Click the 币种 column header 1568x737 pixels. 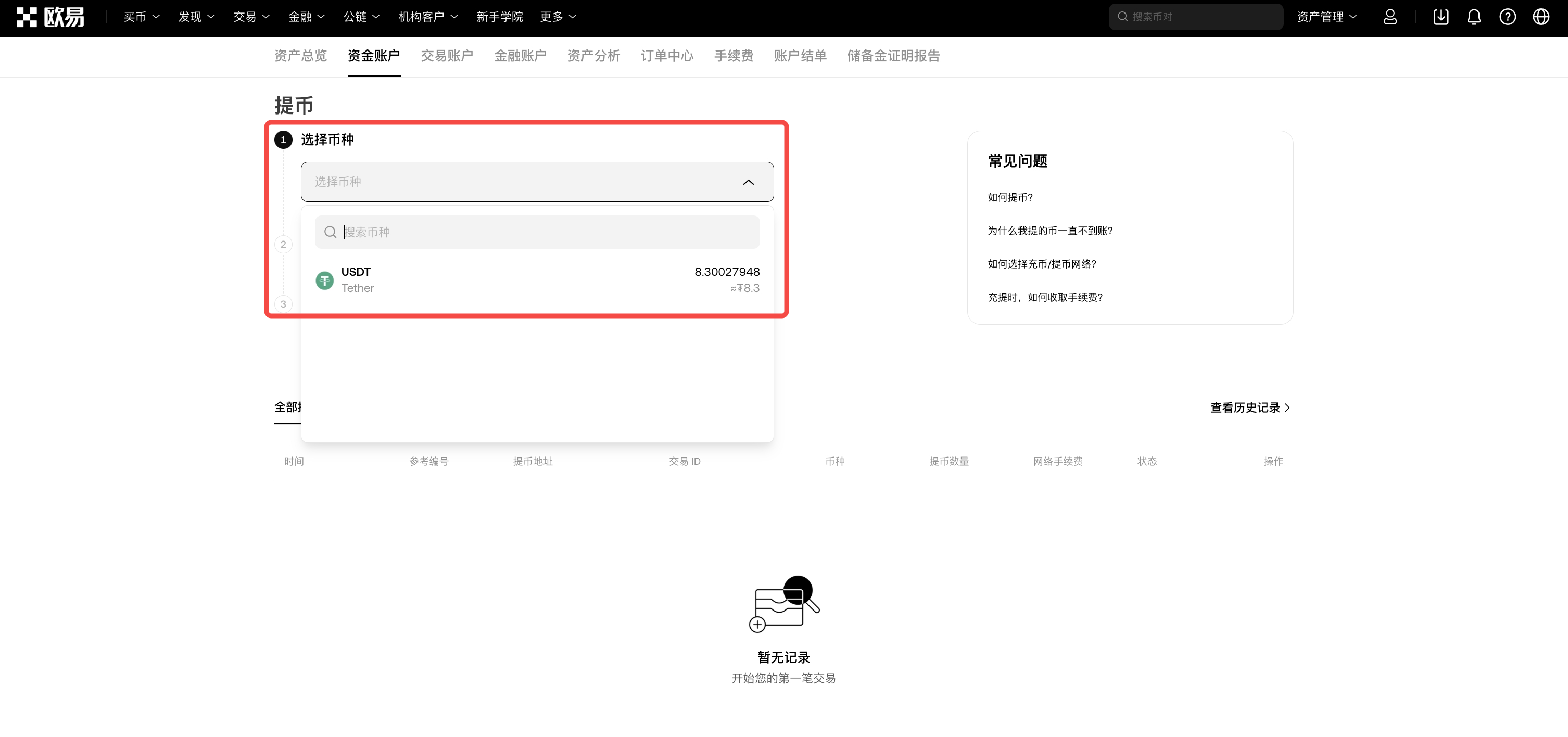click(834, 461)
